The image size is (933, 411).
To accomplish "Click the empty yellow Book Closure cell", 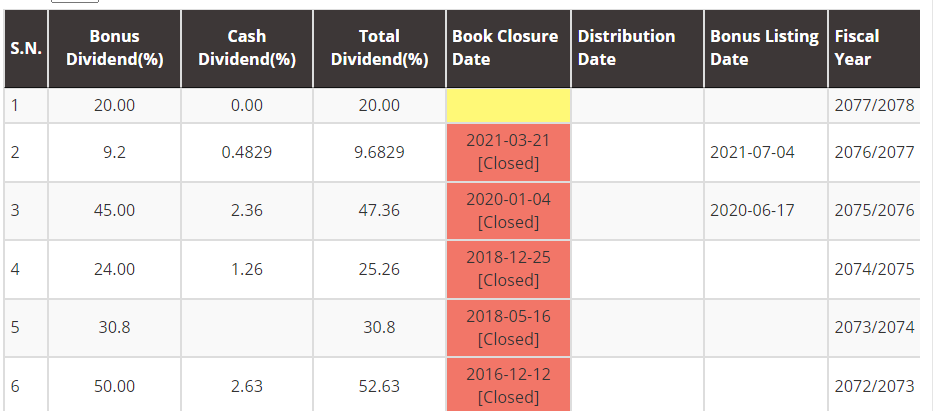I will (x=508, y=105).
